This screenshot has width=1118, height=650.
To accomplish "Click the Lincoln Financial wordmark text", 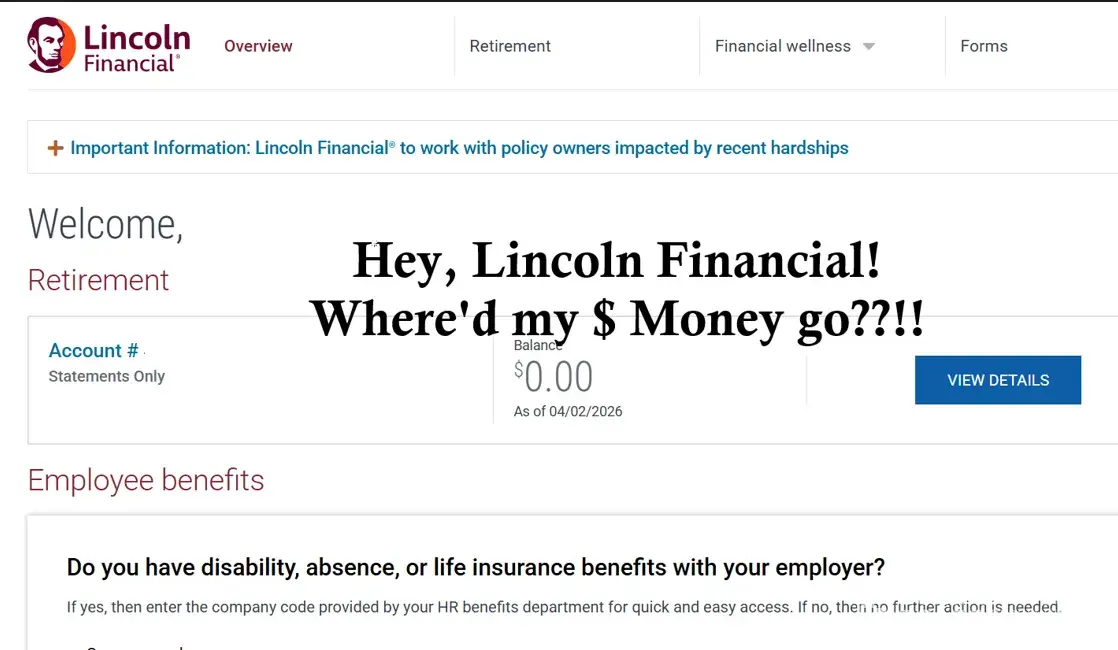I will click(x=136, y=48).
